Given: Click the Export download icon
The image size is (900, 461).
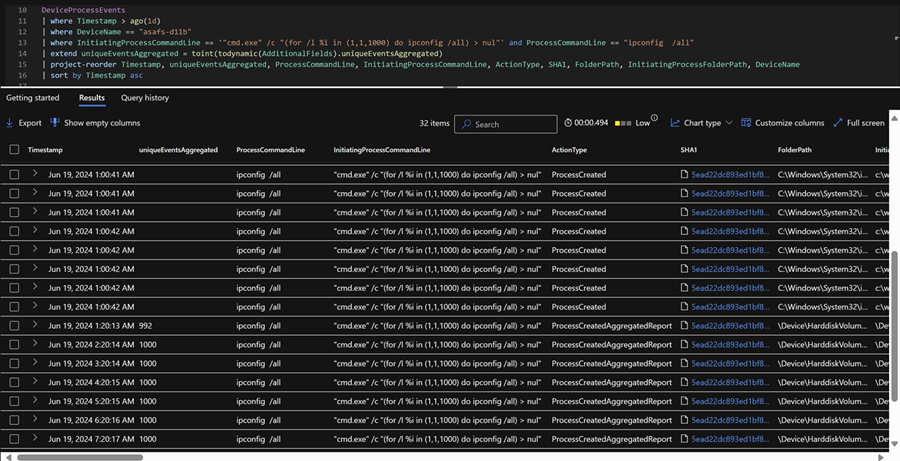Looking at the screenshot, I should (10, 123).
